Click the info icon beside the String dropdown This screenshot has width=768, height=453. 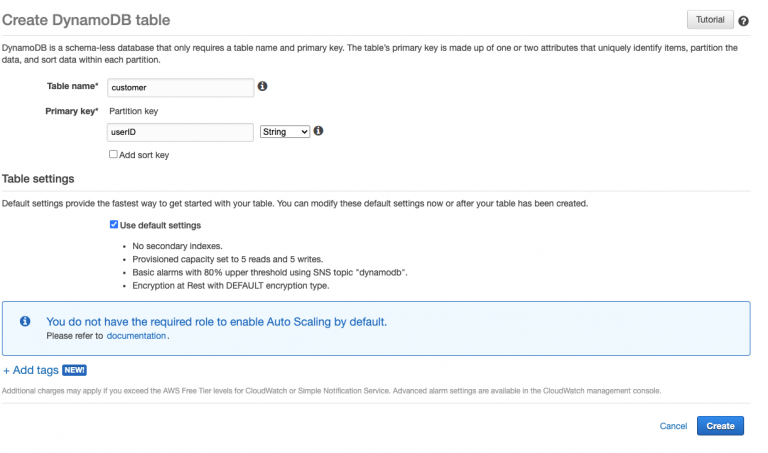click(318, 131)
